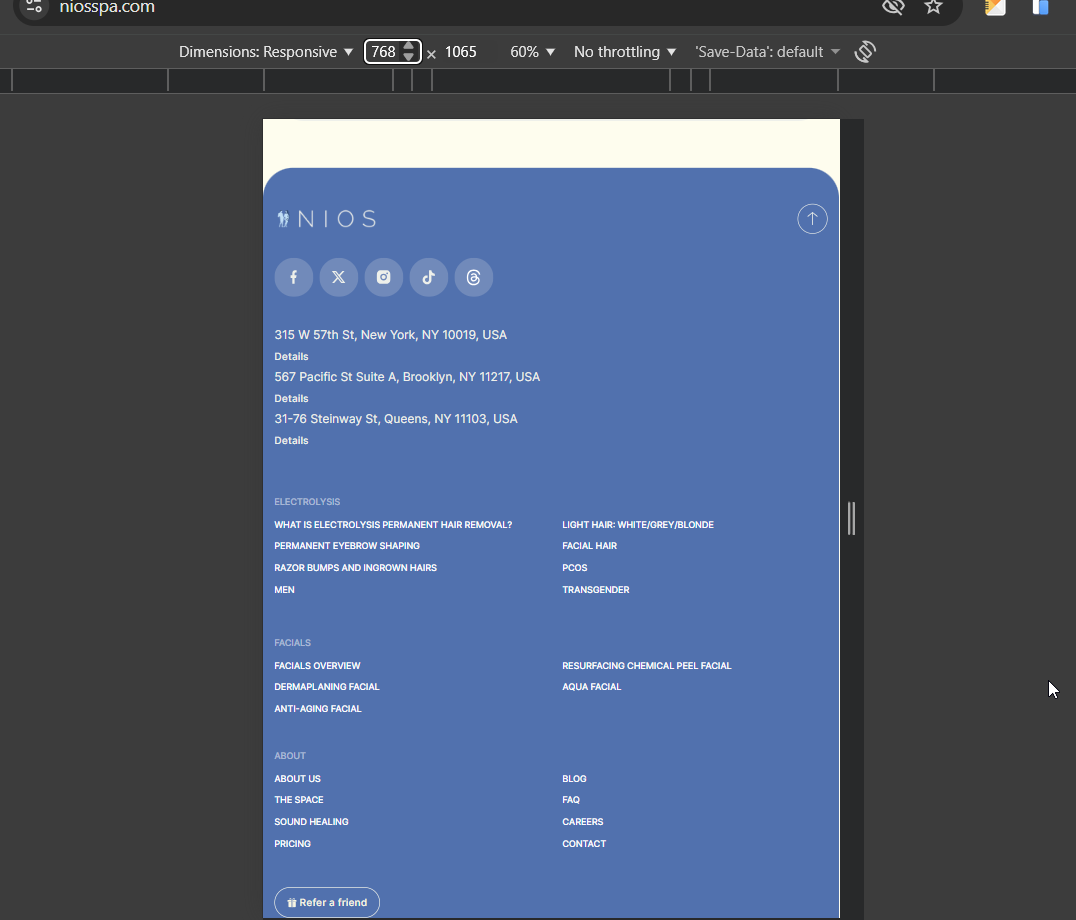Bookmark page with the star icon

pos(933,7)
